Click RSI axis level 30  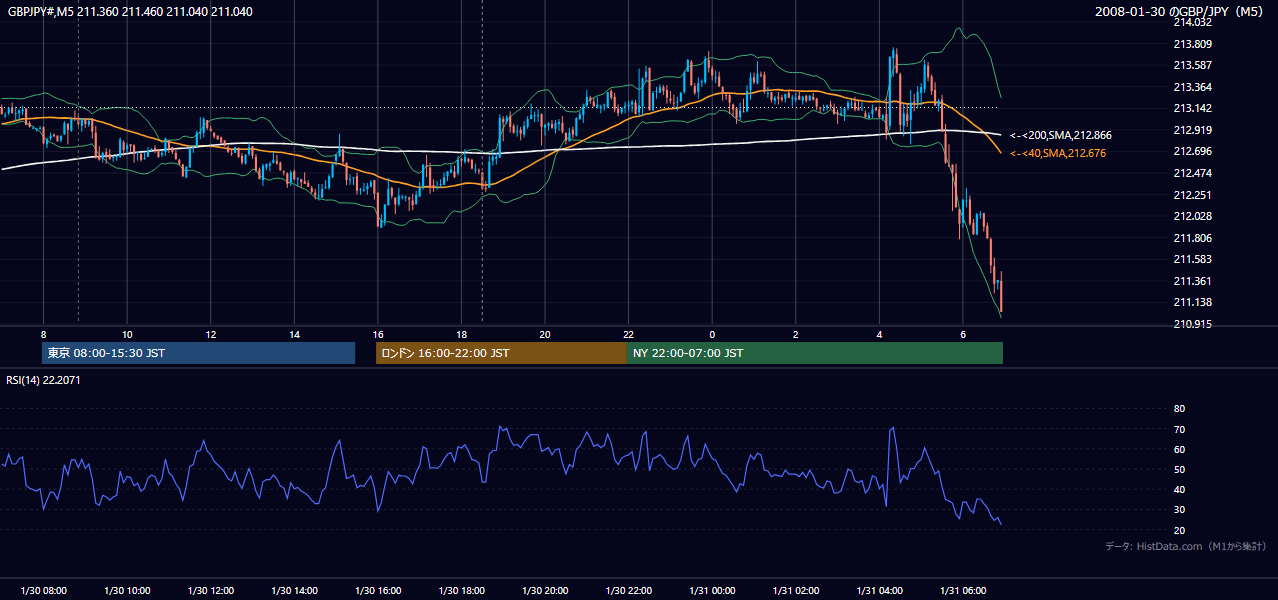1179,510
